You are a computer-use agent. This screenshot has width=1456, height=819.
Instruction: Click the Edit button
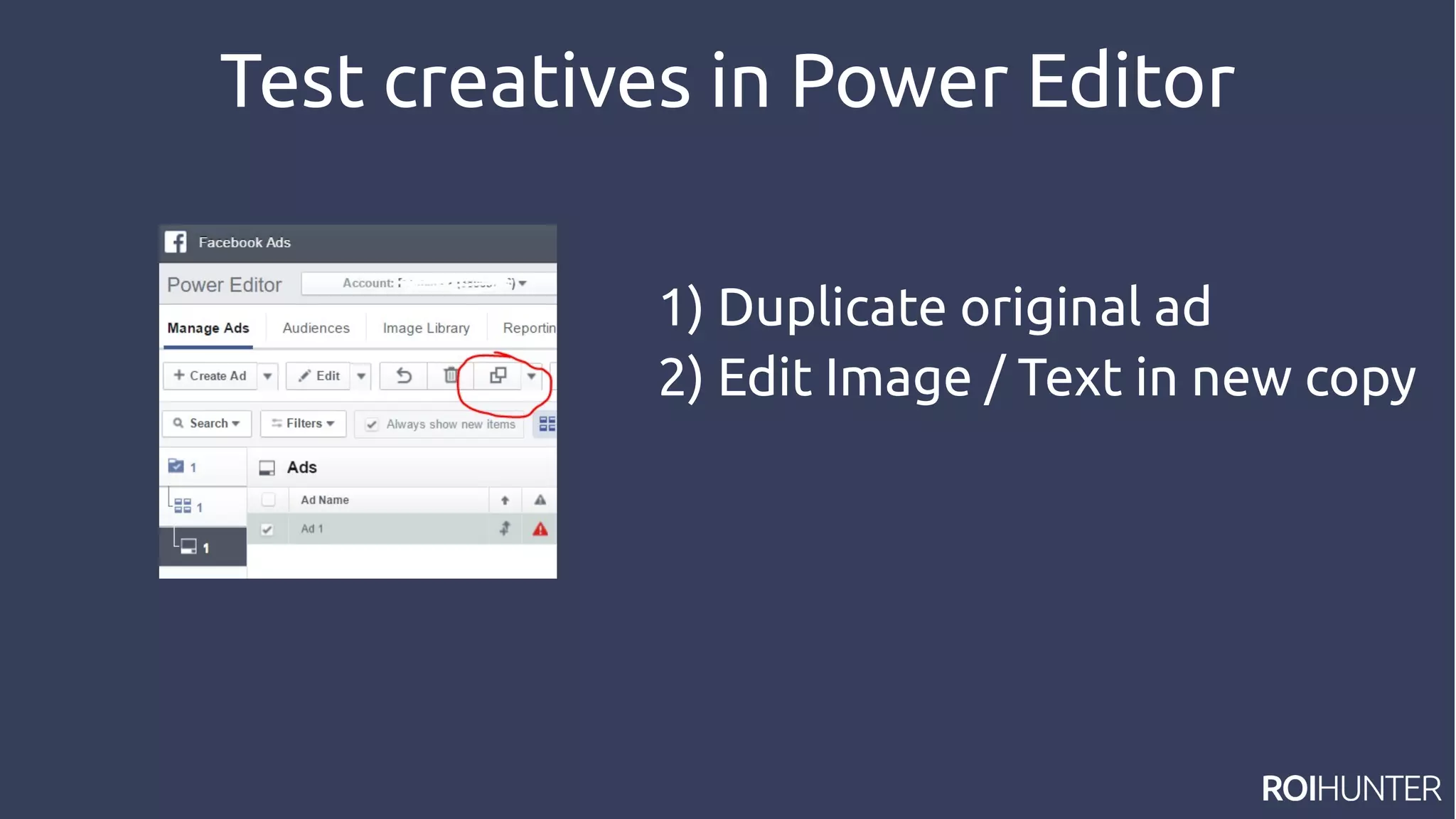(318, 375)
